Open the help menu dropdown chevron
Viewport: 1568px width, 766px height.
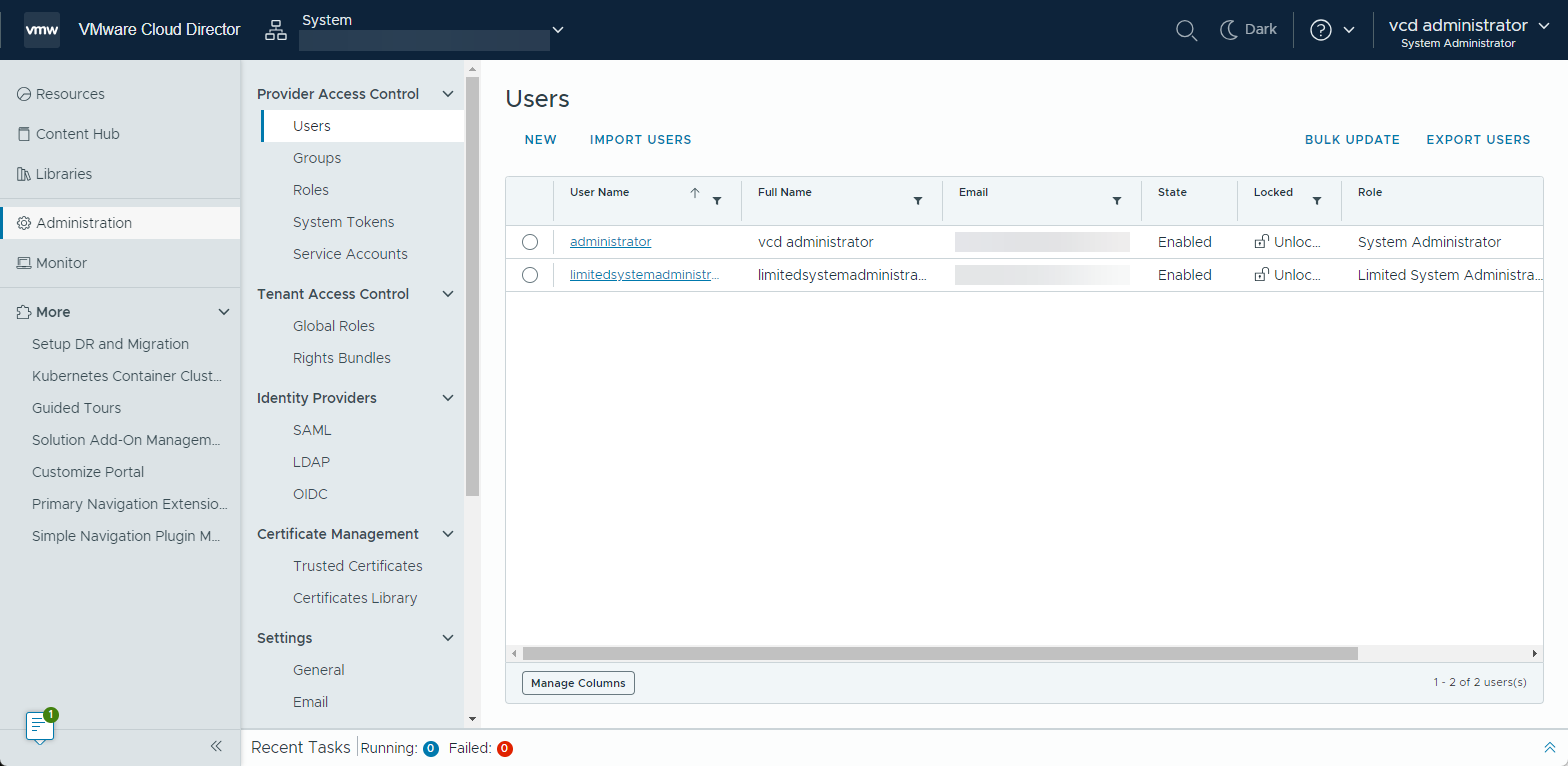(1349, 30)
